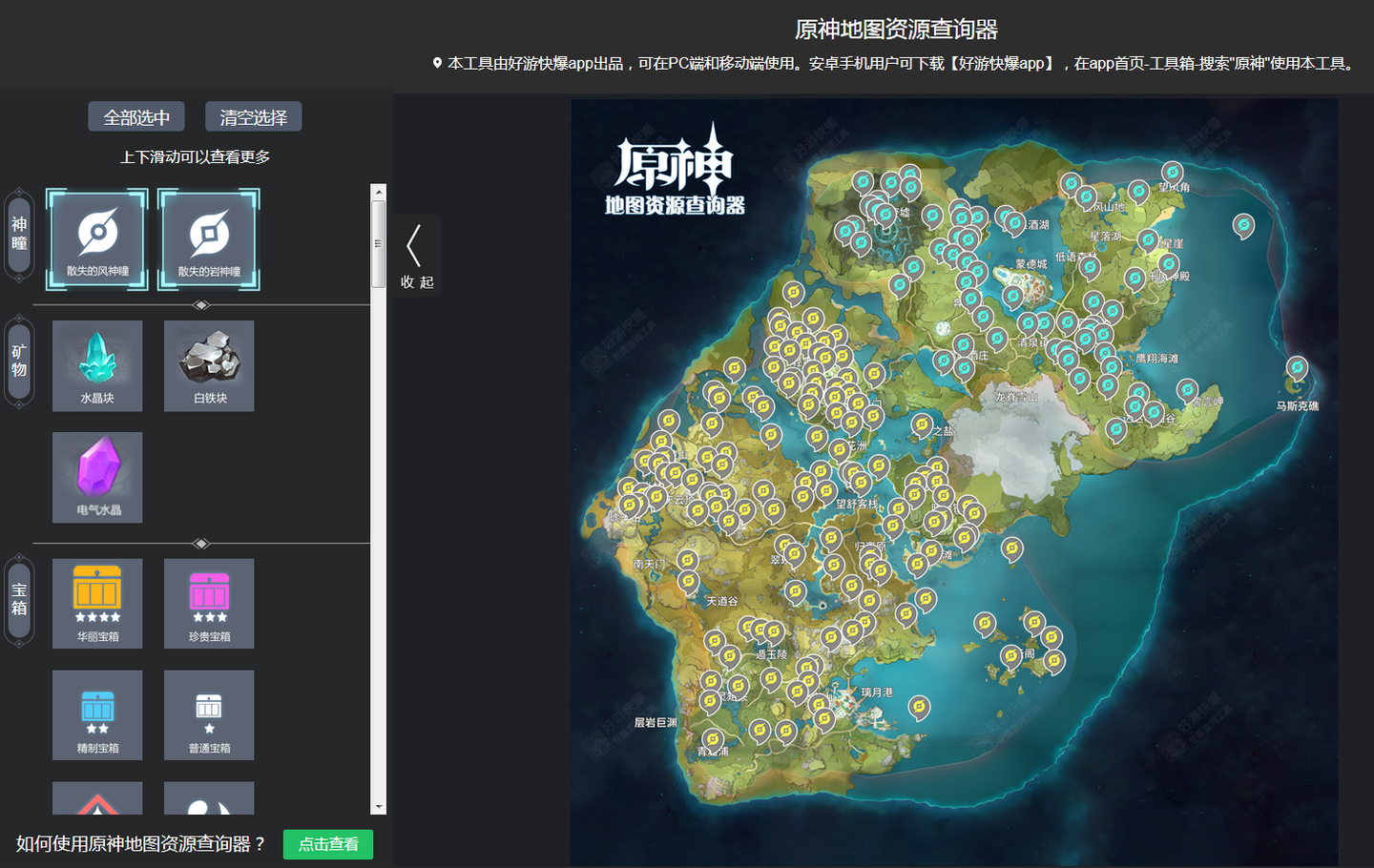Click the 星落湖 label on map

tap(1106, 236)
